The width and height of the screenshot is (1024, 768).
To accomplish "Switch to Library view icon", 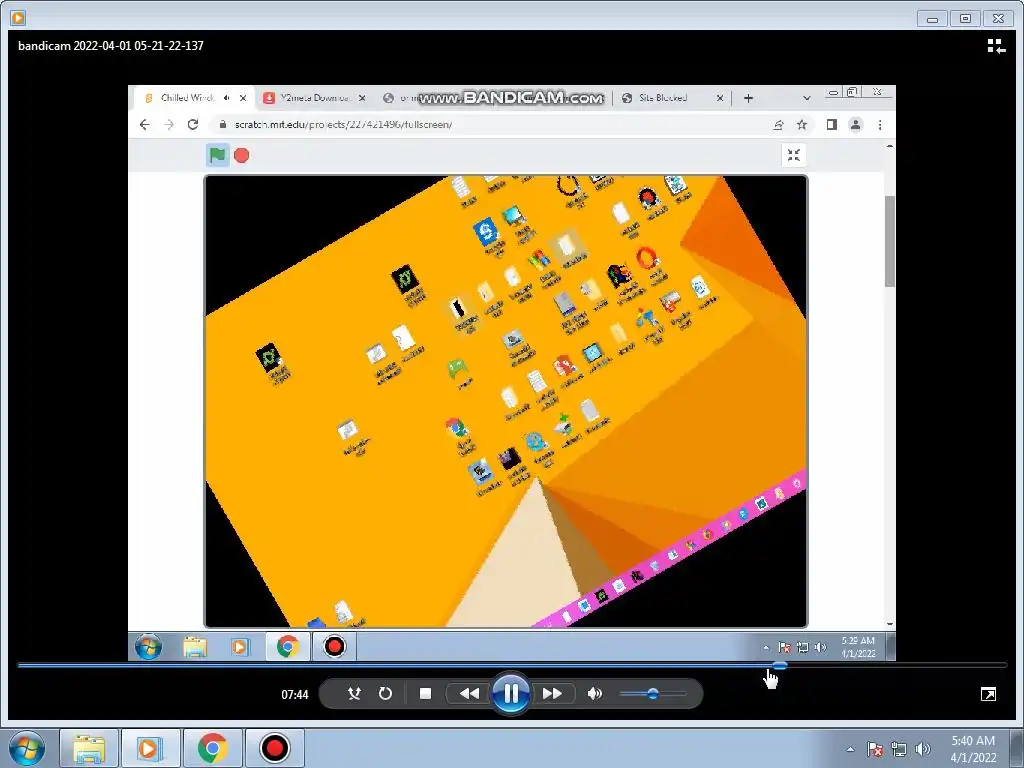I will pos(996,46).
